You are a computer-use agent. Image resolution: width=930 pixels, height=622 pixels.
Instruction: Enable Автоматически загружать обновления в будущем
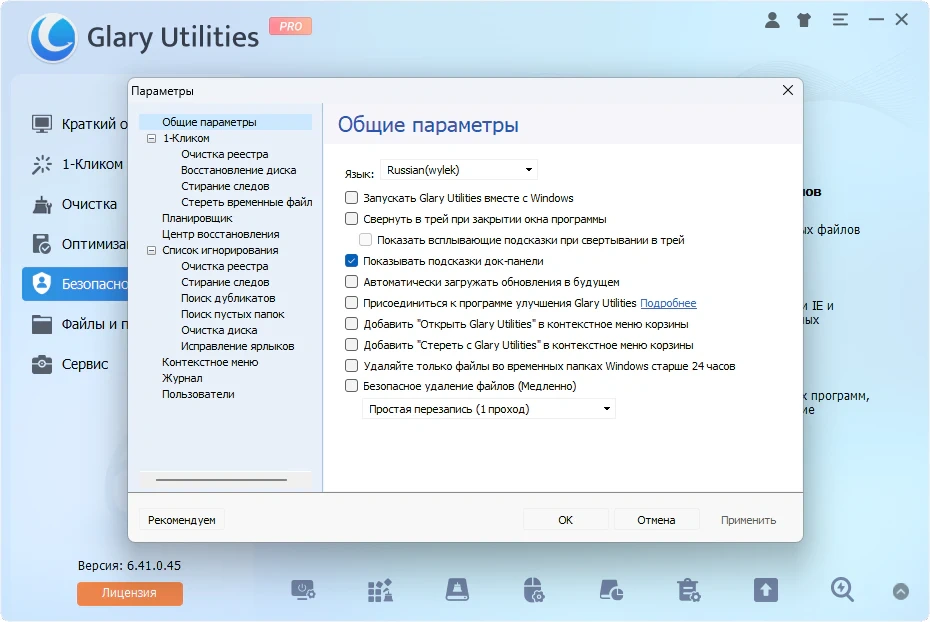coord(352,282)
